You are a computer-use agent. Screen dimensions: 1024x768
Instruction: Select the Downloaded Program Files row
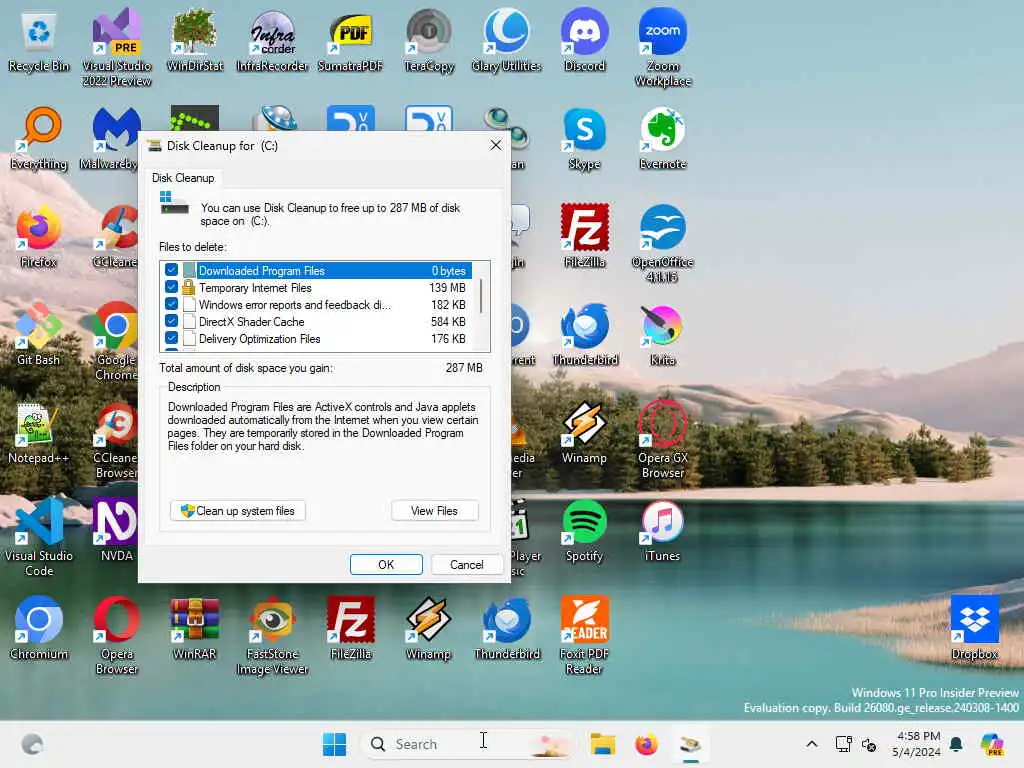[316, 270]
